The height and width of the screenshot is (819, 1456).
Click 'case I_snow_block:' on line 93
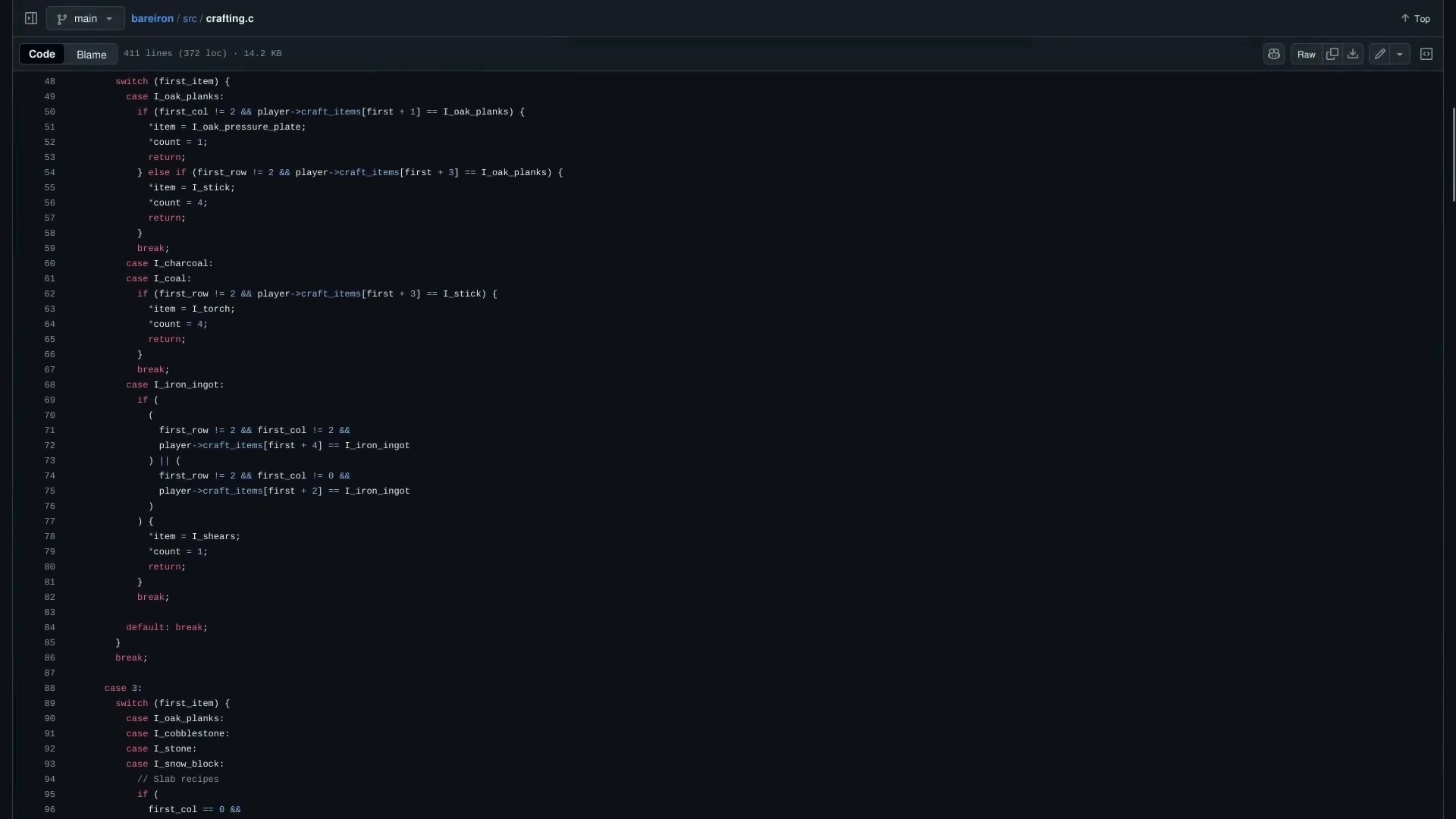coord(175,764)
